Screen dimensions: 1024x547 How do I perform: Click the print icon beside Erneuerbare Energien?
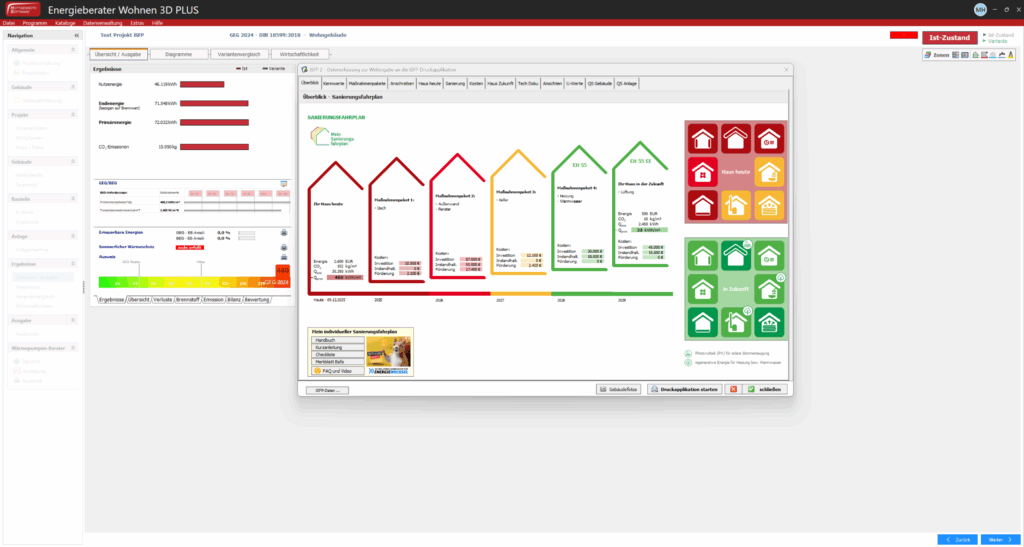[x=283, y=232]
